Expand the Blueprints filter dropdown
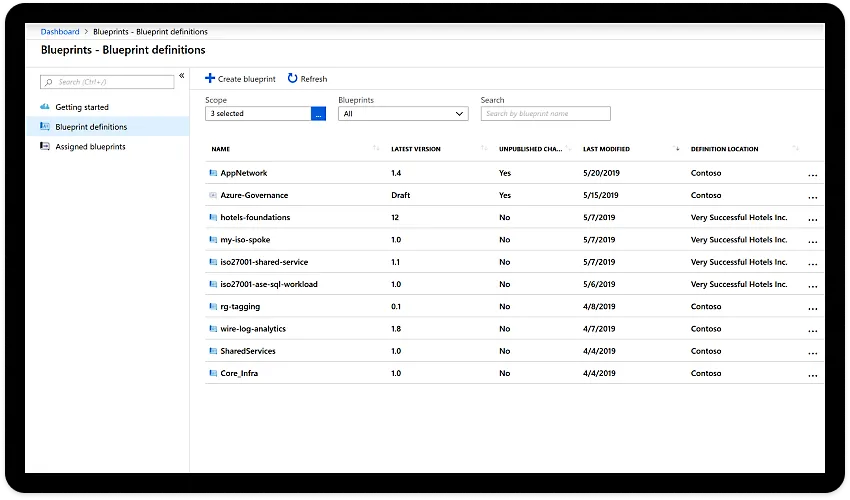Image resolution: width=850 pixels, height=500 pixels. [403, 114]
